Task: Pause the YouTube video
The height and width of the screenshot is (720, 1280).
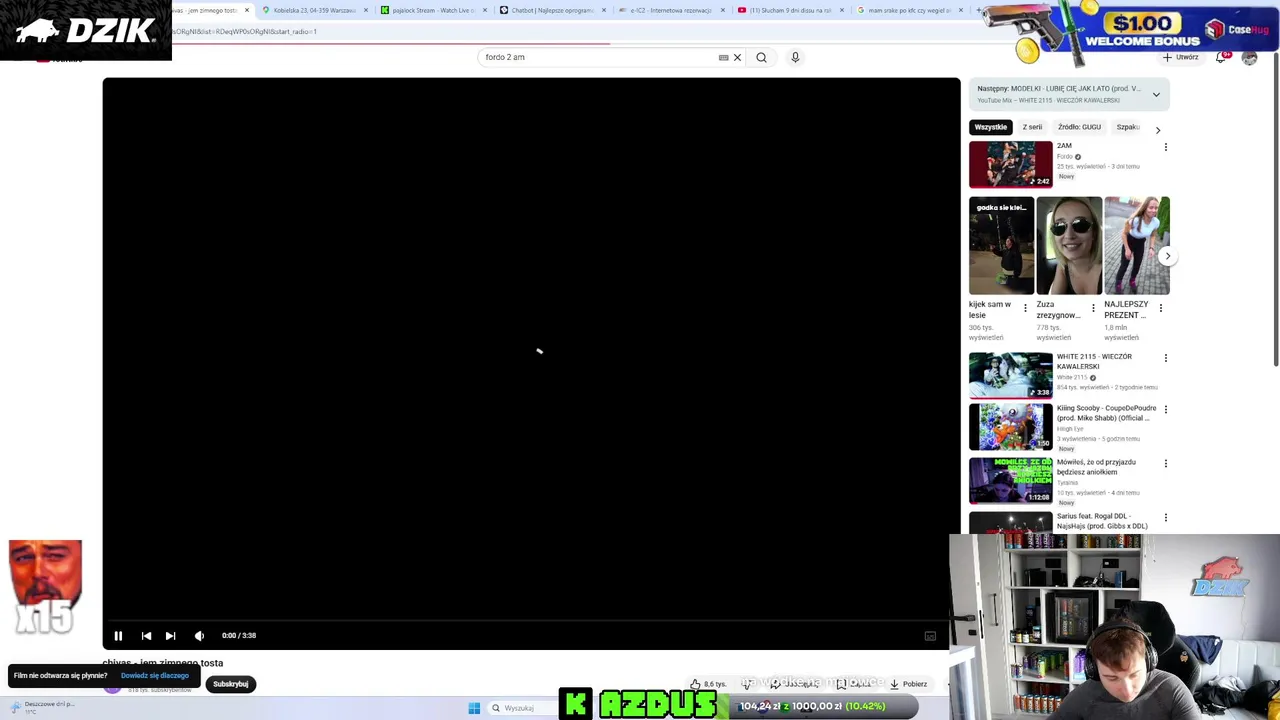Action: coord(118,636)
